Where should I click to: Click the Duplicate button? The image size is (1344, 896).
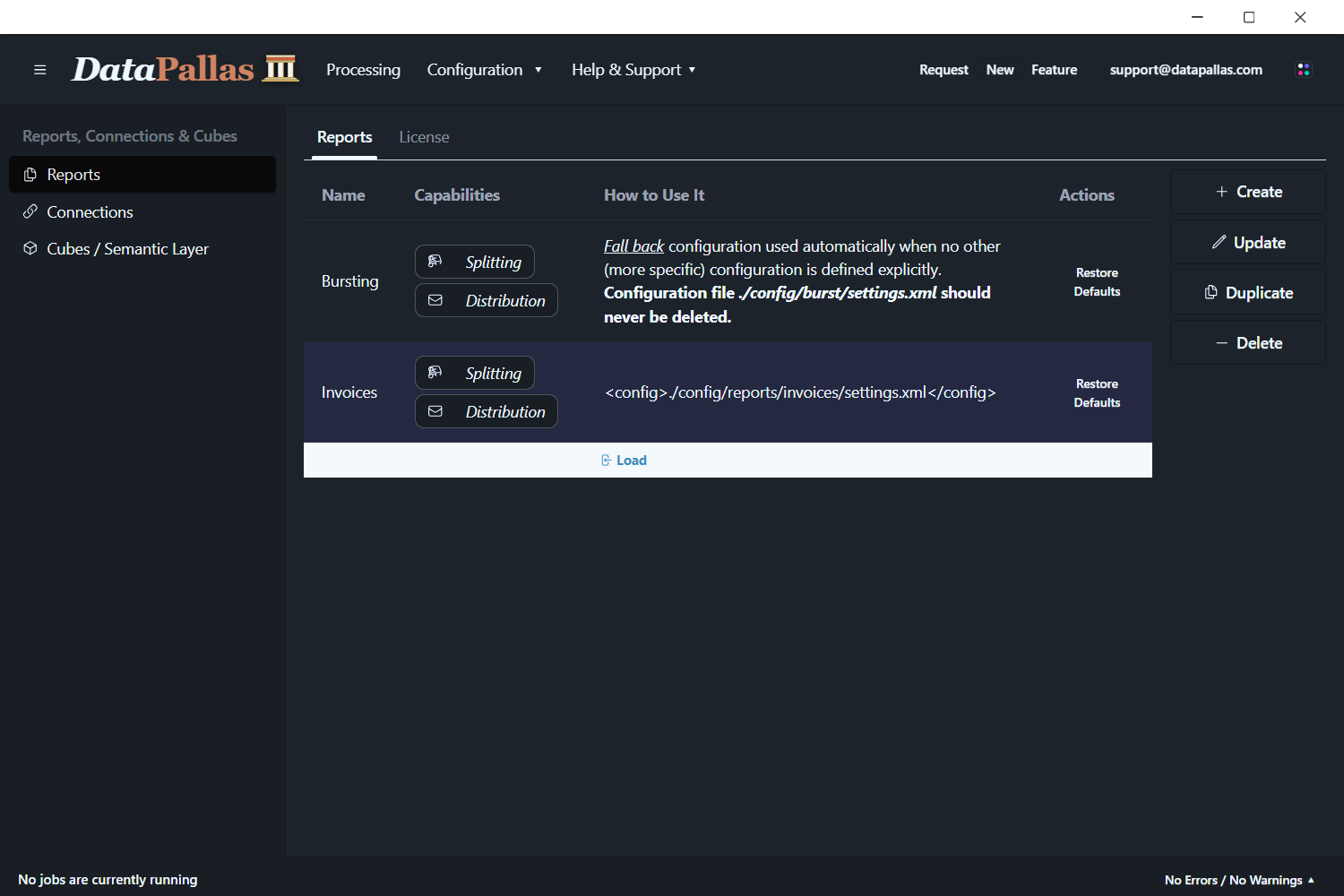click(x=1247, y=292)
